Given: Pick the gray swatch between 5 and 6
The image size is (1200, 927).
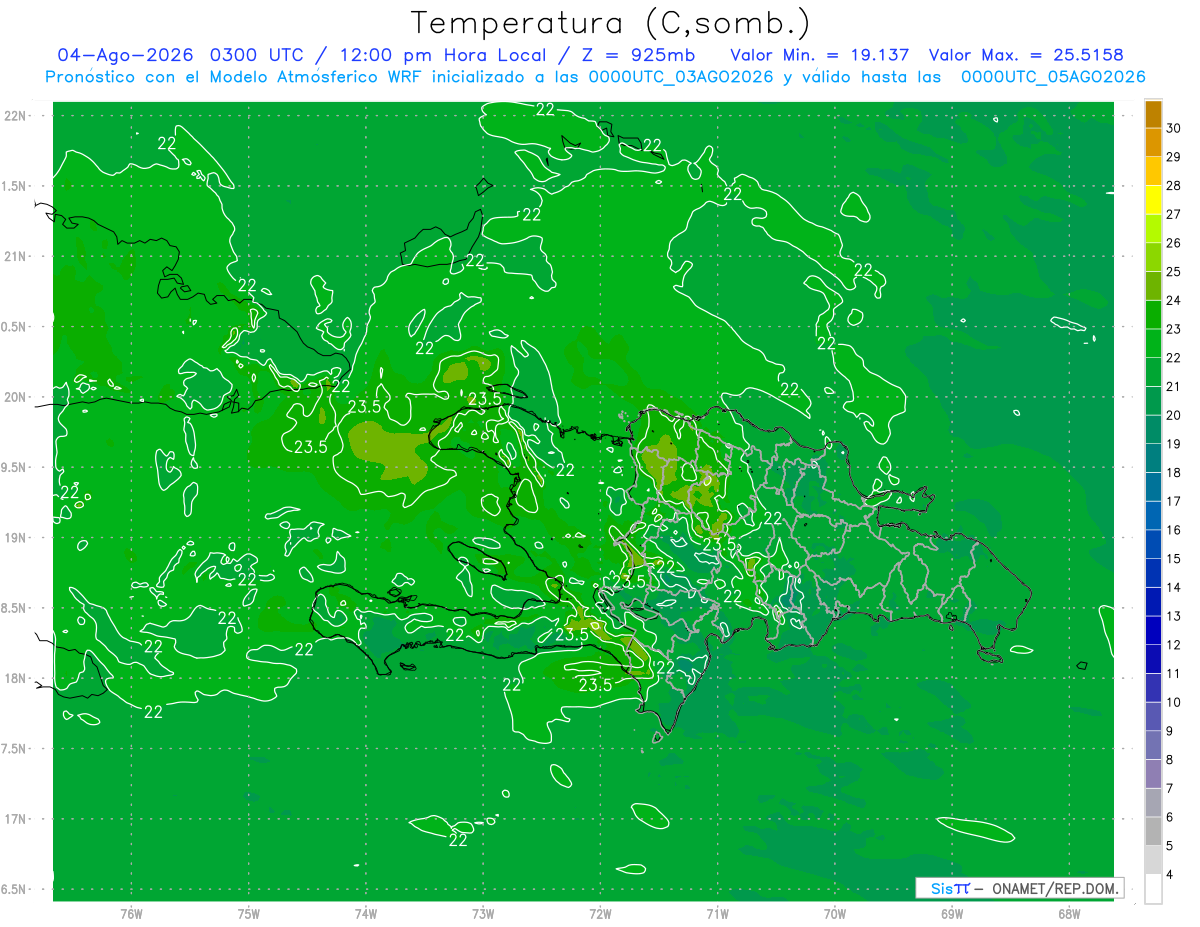Looking at the screenshot, I should click(x=1153, y=831).
